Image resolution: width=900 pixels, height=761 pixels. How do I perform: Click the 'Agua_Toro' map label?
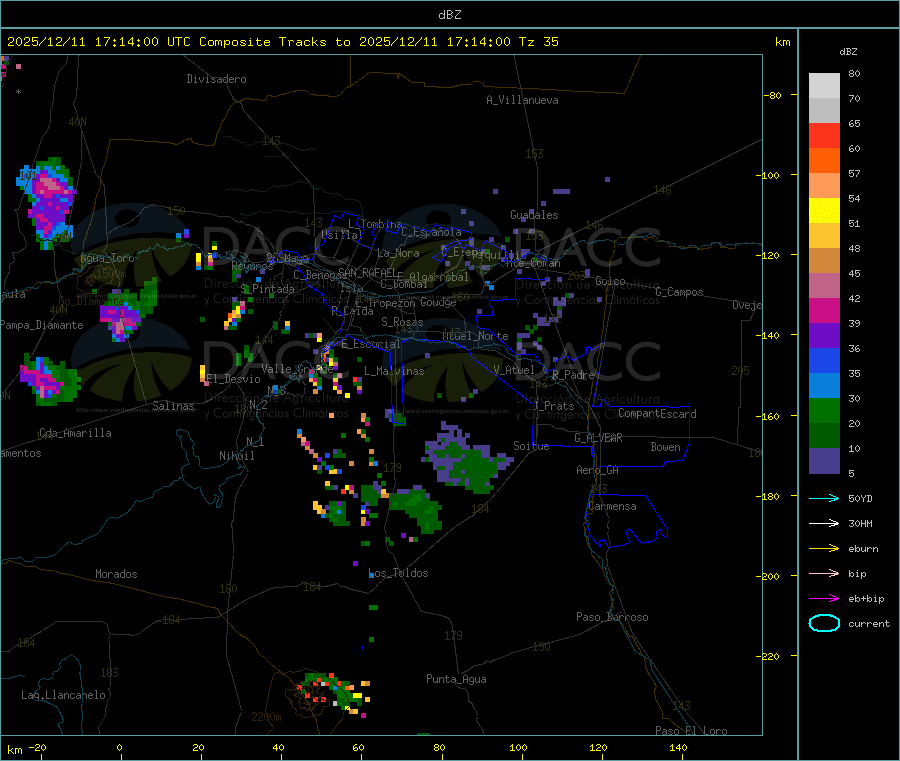click(107, 258)
